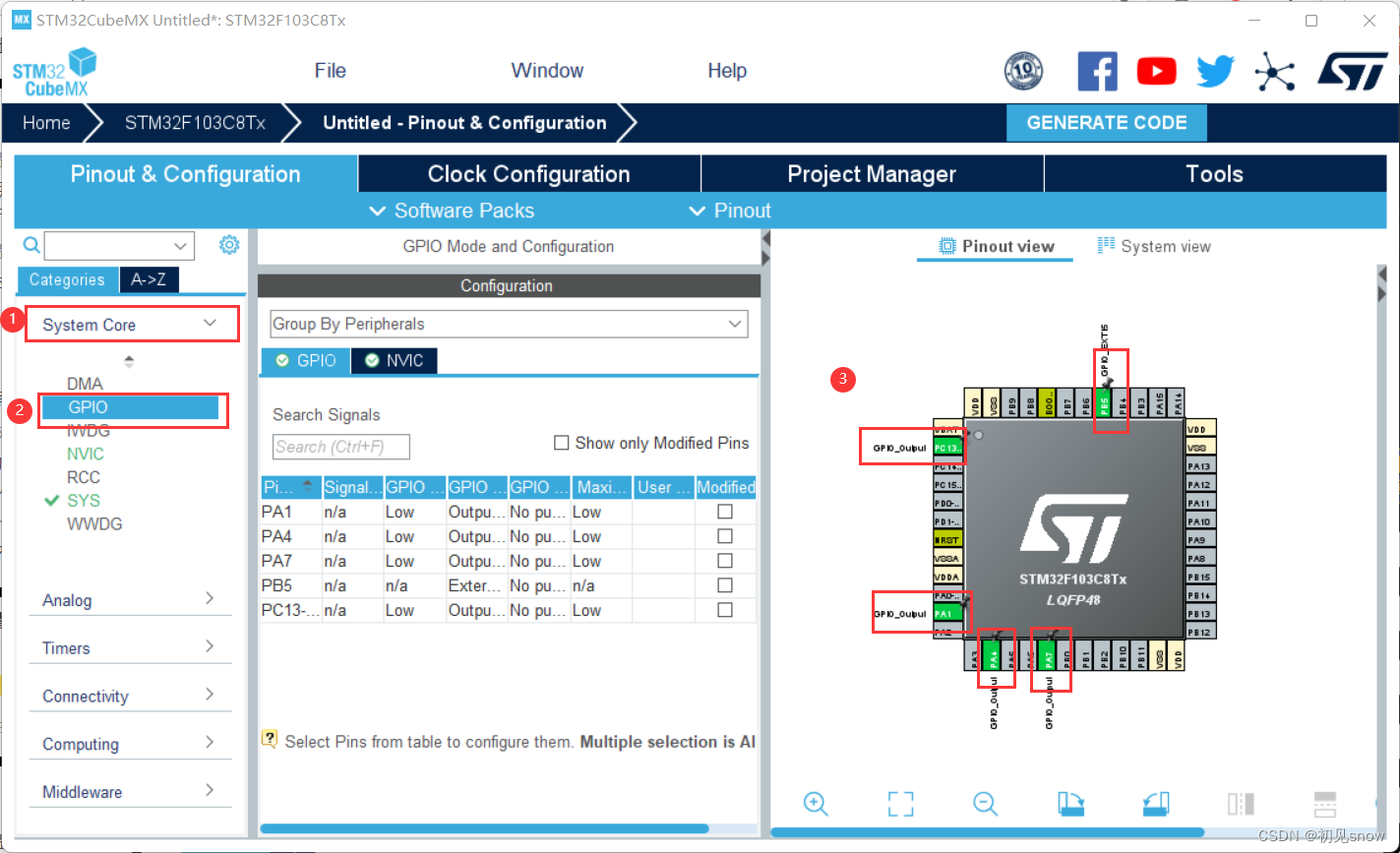This screenshot has height=853, width=1400.
Task: Check Modified box in PB5 row
Action: (725, 585)
